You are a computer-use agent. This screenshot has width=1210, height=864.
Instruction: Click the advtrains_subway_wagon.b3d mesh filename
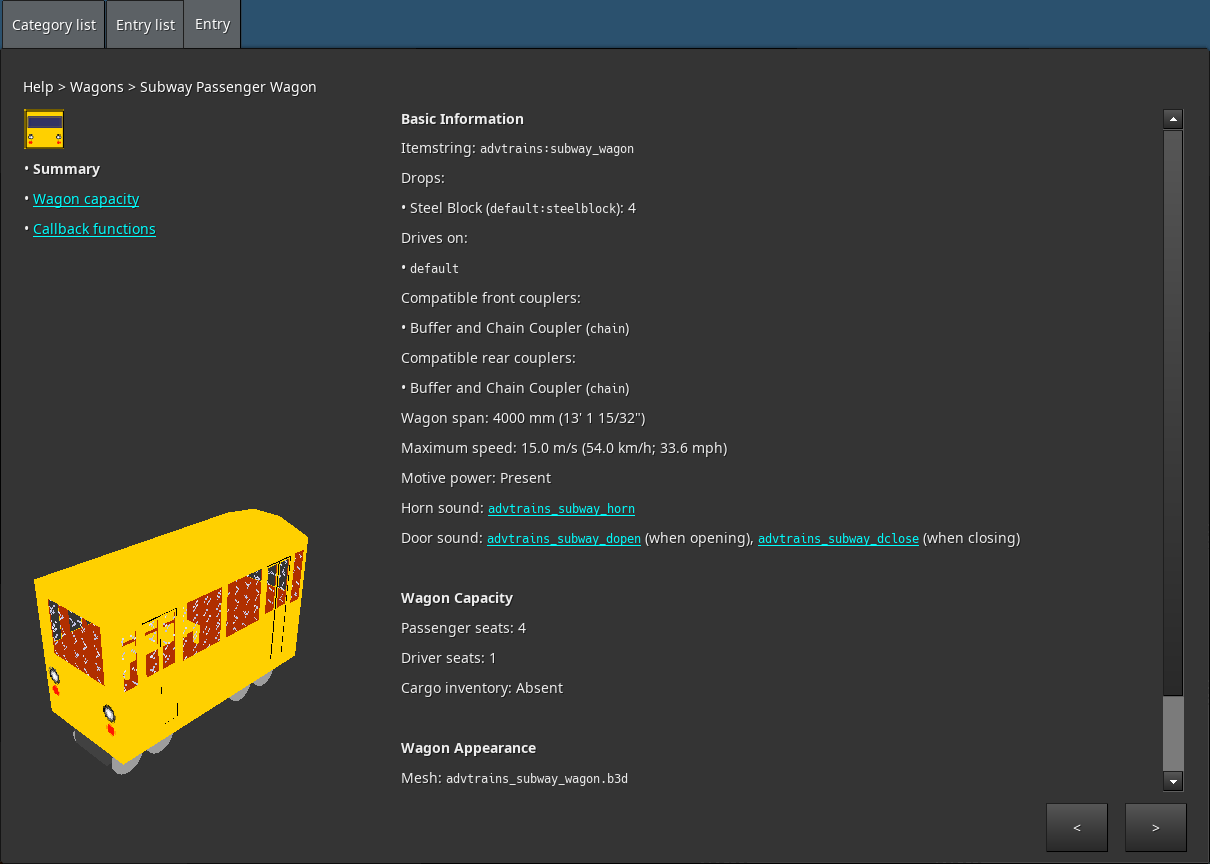coord(537,779)
